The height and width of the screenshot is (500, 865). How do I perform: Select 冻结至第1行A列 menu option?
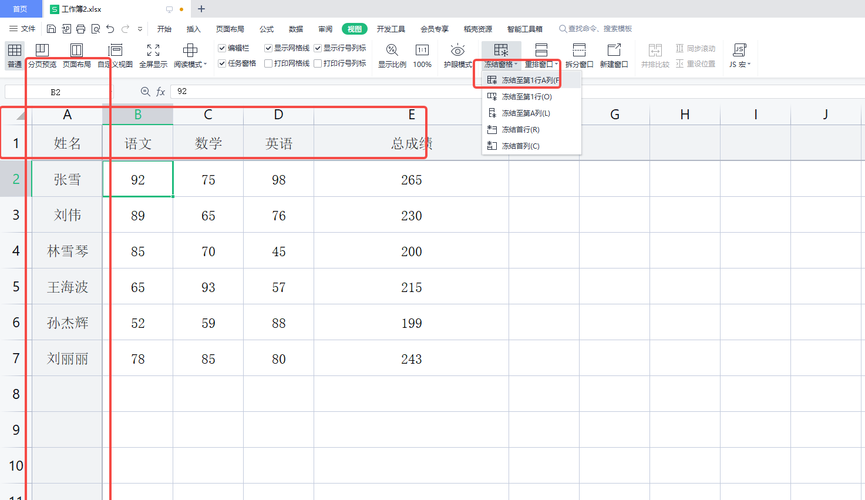[531, 80]
